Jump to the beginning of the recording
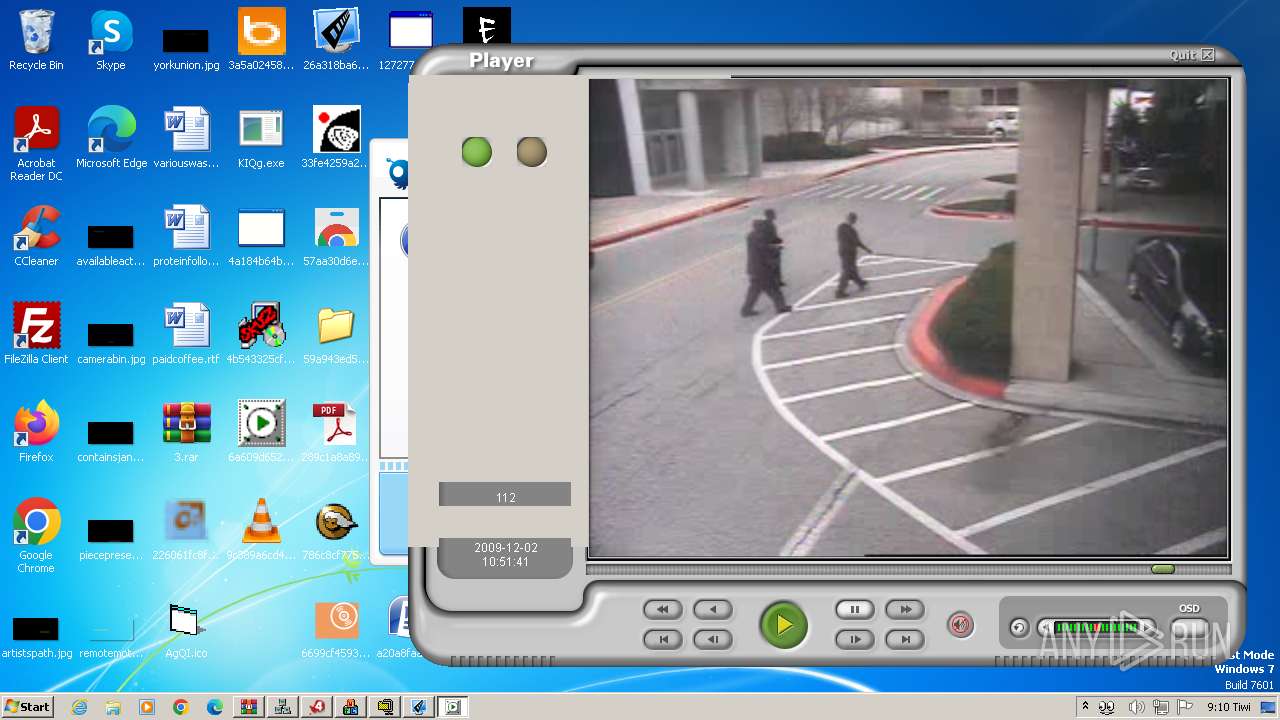The height and width of the screenshot is (720, 1280). point(663,639)
